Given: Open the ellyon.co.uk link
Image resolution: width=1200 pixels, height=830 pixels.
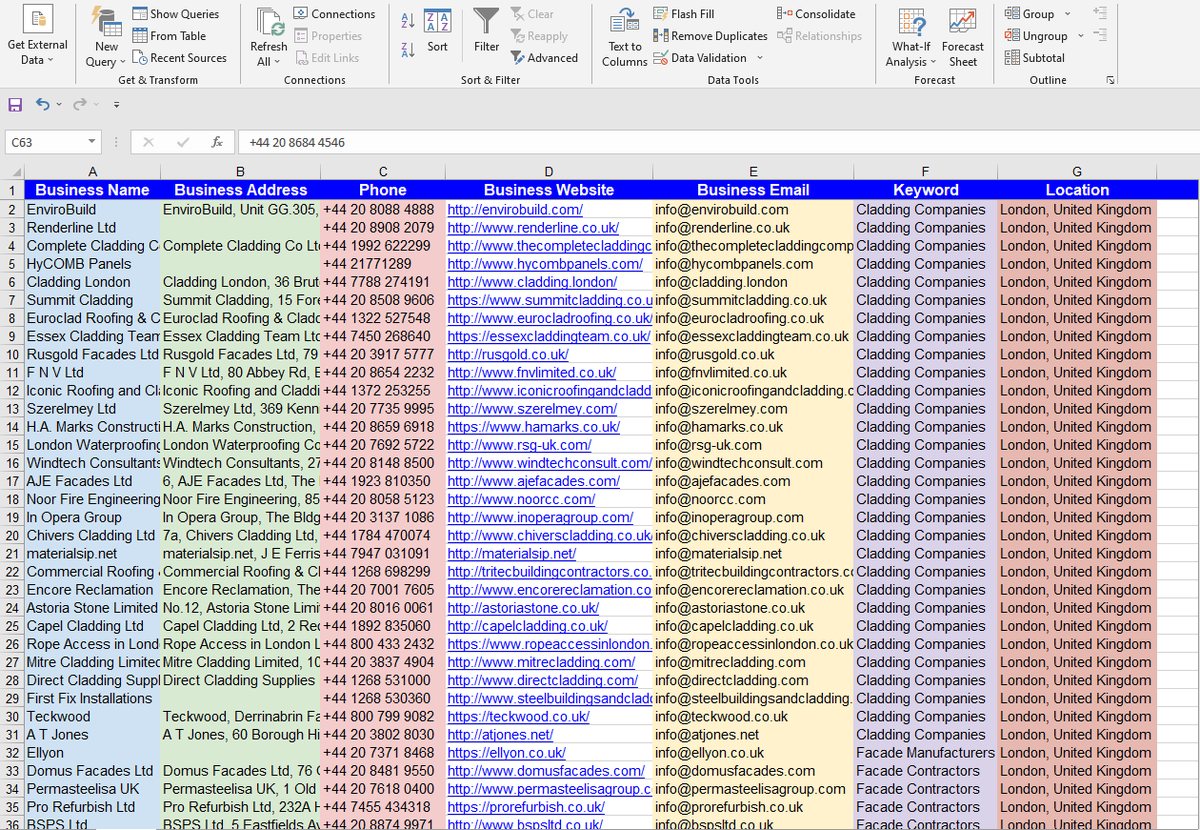Looking at the screenshot, I should click(507, 752).
